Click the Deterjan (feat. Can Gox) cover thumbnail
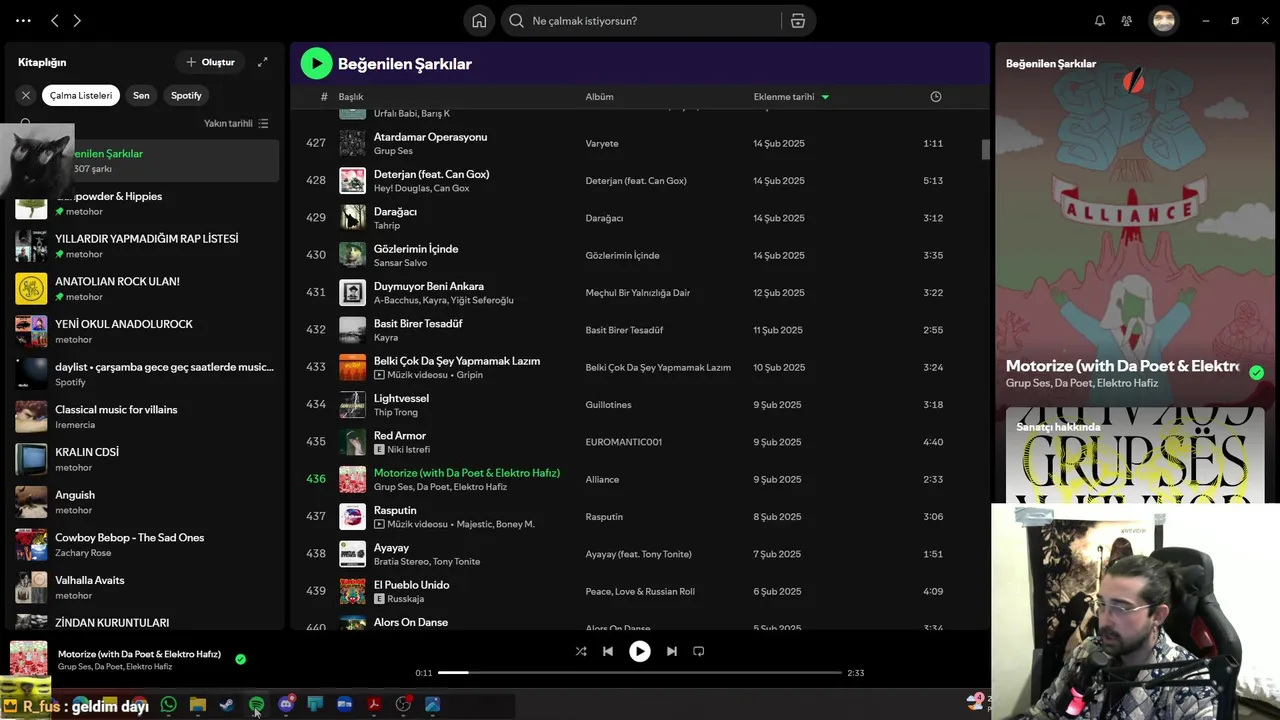 (352, 180)
